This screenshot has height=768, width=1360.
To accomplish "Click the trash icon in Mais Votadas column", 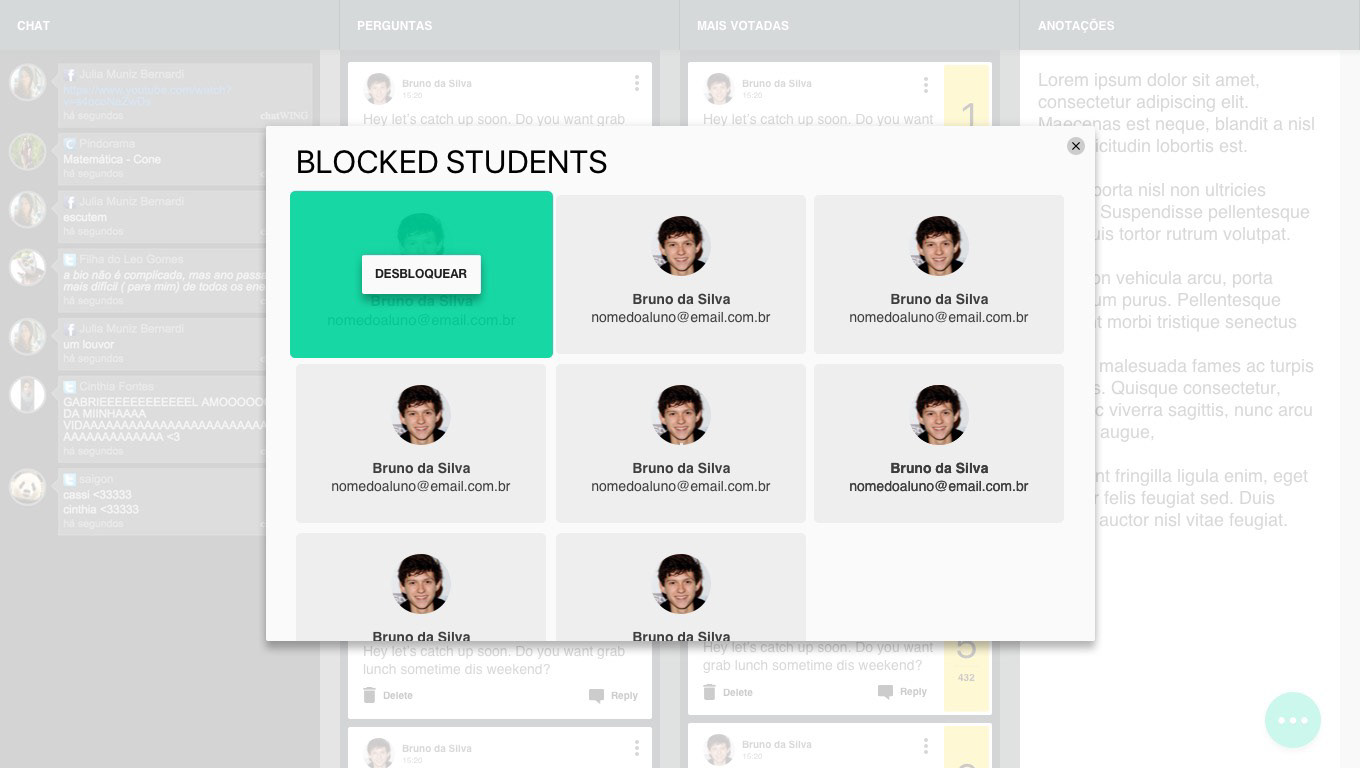I will pos(710,692).
